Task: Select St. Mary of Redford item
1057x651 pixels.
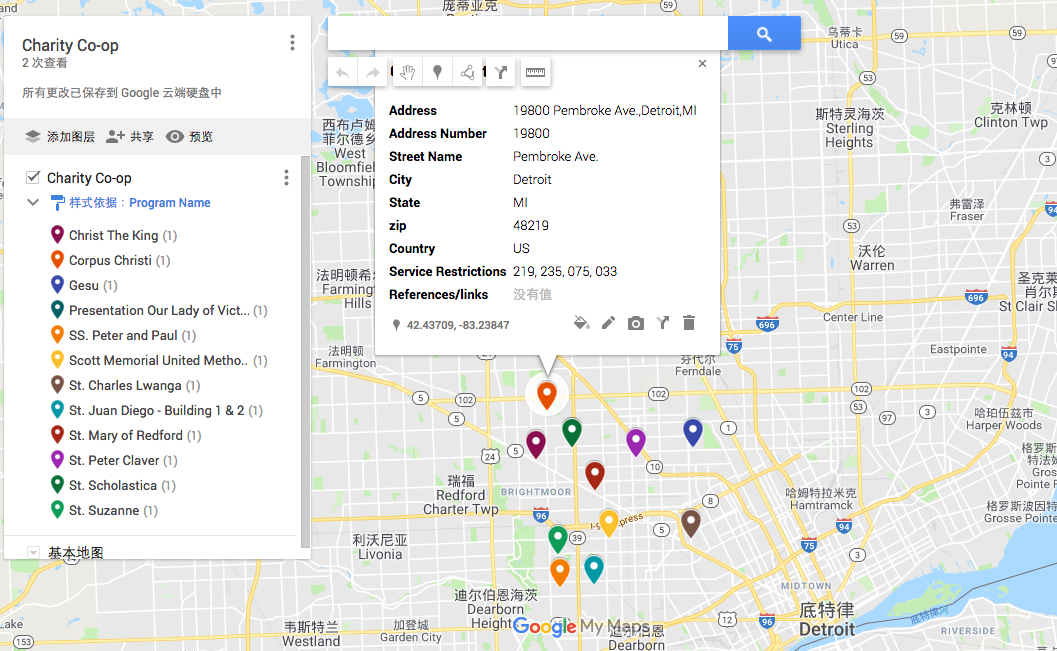Action: (125, 435)
